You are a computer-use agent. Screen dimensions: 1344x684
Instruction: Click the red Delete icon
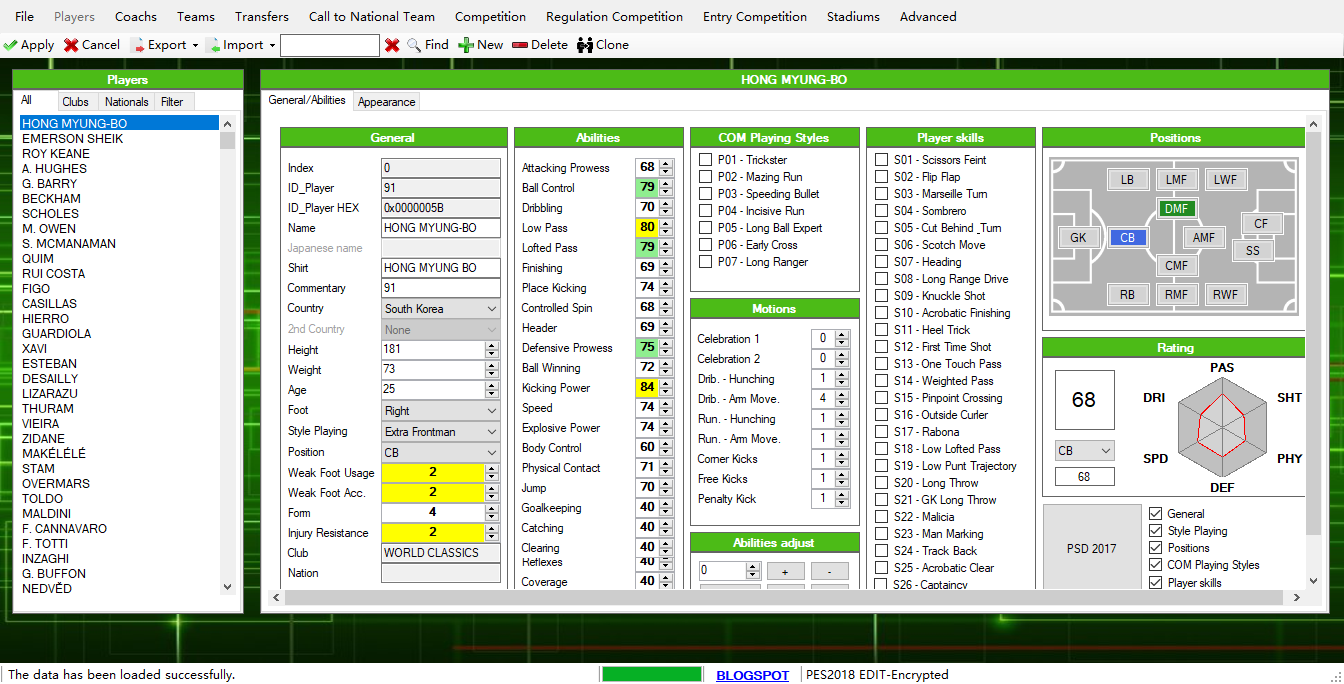(520, 45)
